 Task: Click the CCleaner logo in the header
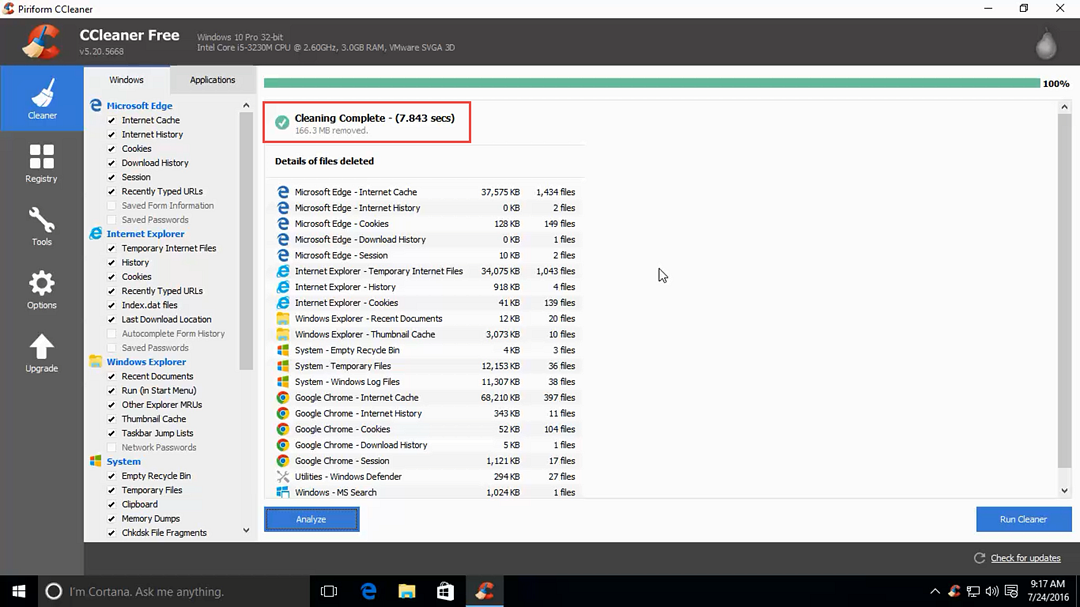pyautogui.click(x=41, y=42)
